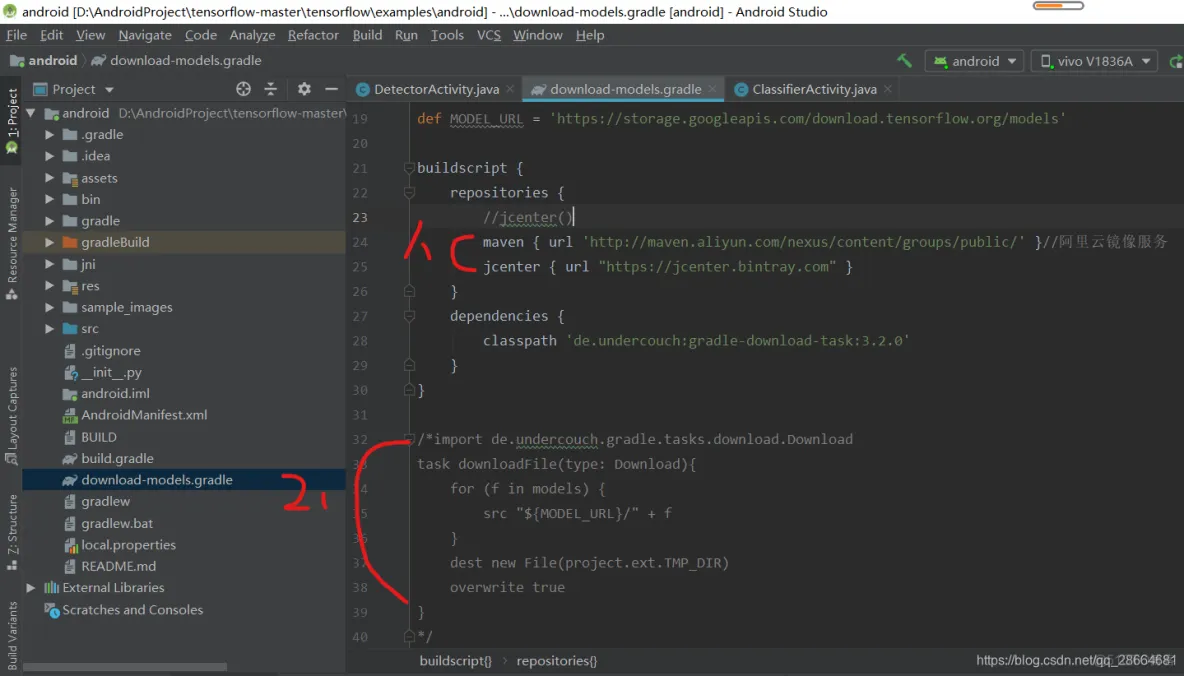This screenshot has height=676, width=1184.
Task: Click download-models.gradle in the navigation bar
Action: click(177, 60)
